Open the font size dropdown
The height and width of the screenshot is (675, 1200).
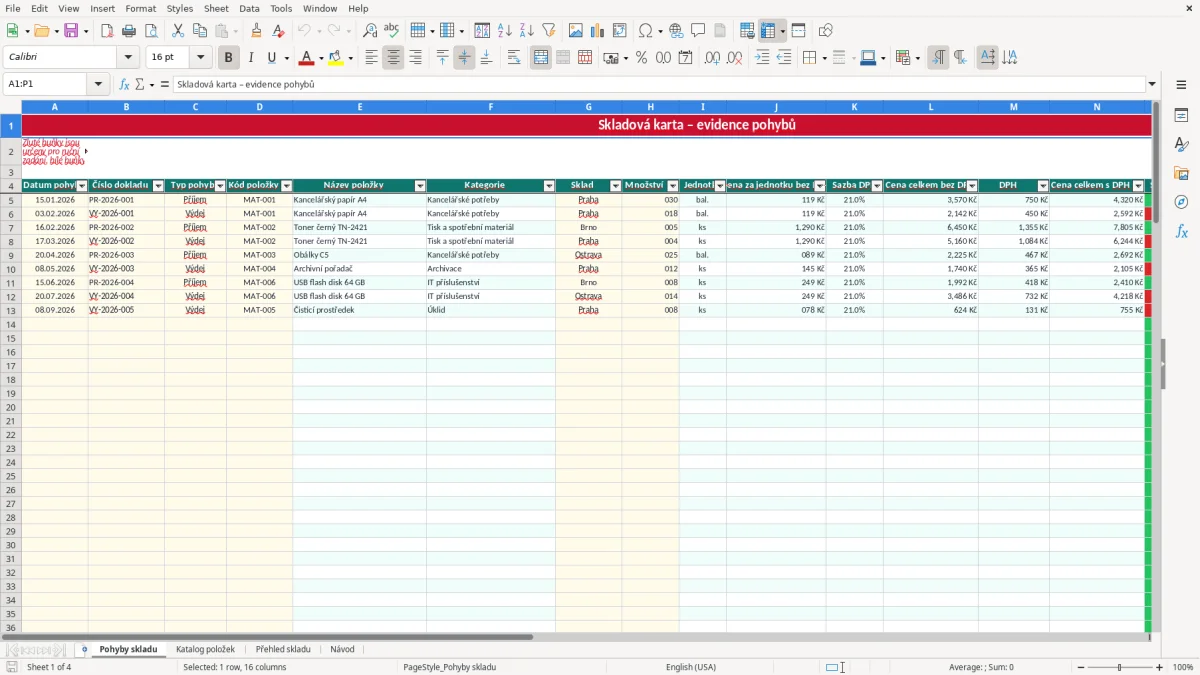click(200, 58)
